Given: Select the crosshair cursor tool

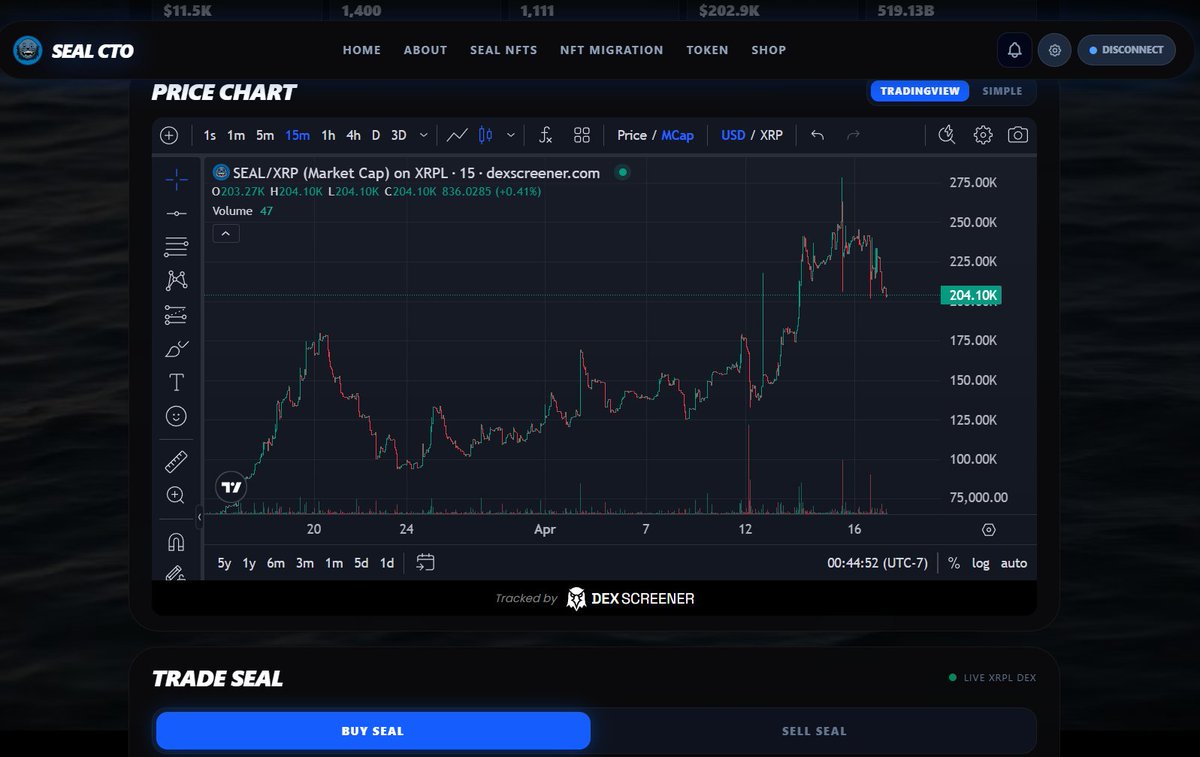Looking at the screenshot, I should point(175,178).
